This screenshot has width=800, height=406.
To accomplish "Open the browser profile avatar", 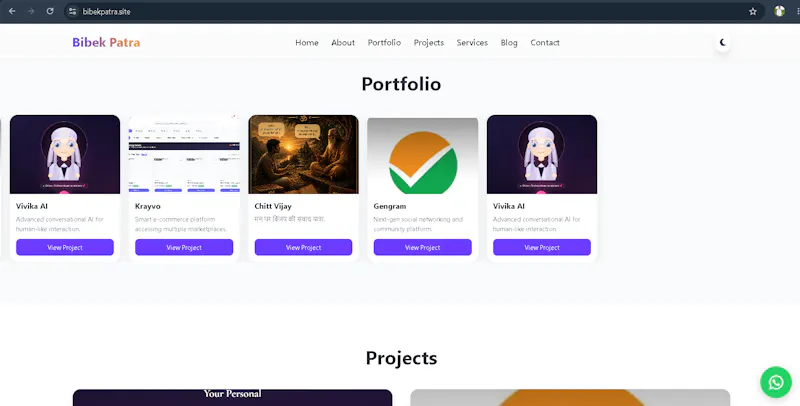I will point(779,11).
